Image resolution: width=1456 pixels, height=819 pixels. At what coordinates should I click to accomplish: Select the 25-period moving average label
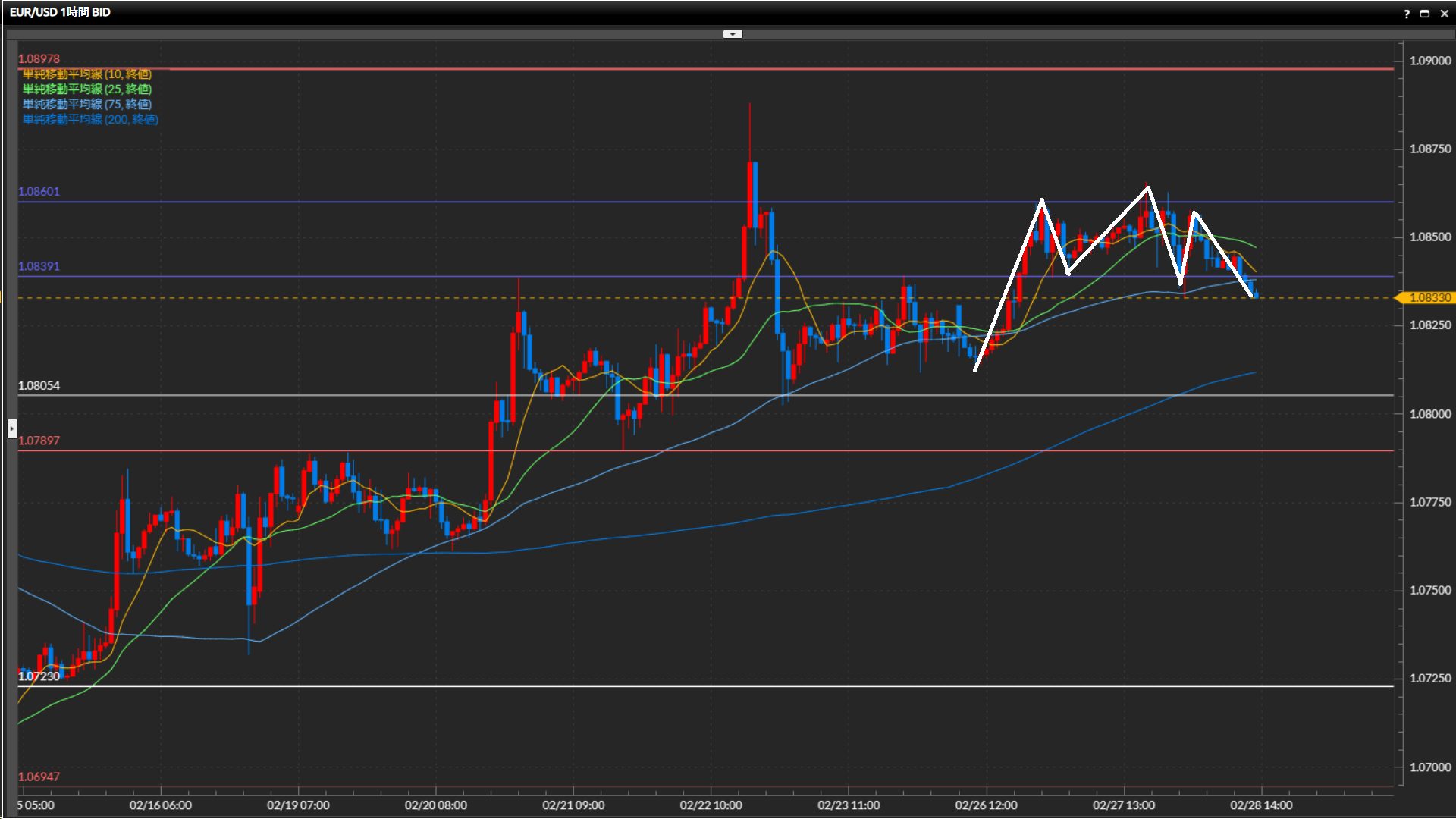(86, 89)
